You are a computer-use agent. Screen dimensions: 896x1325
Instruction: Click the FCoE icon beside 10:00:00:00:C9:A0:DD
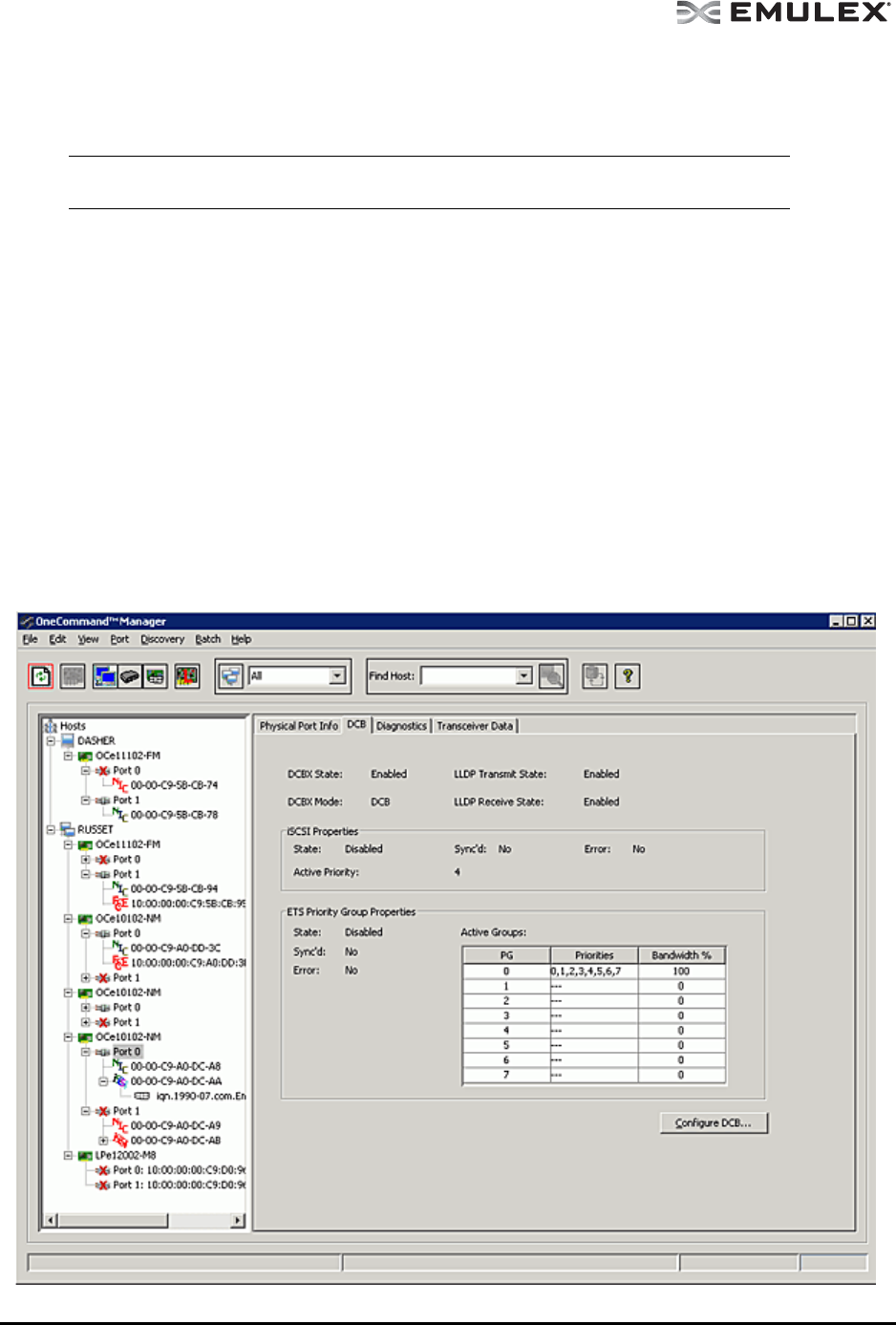click(x=120, y=962)
